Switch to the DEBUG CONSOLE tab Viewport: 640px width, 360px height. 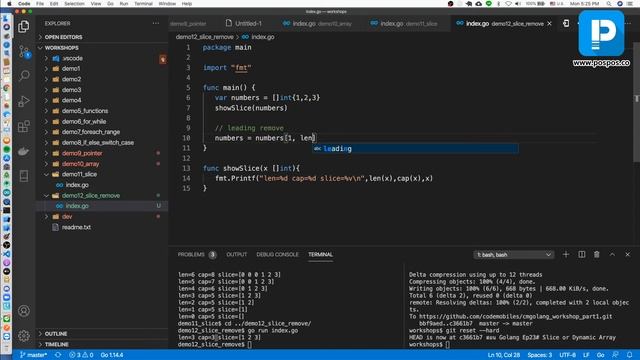tap(277, 255)
